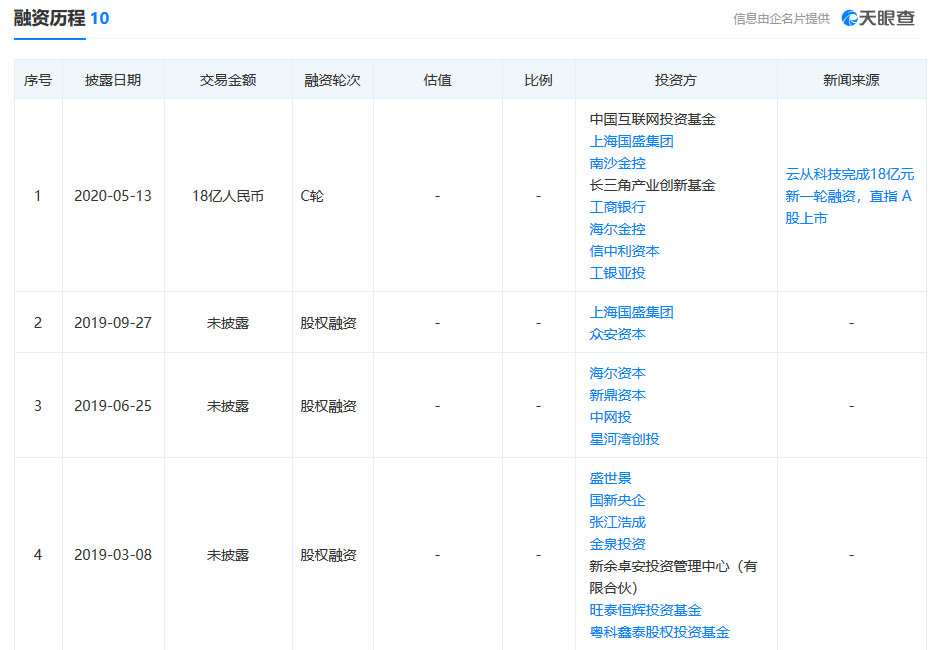Select the date 2020-05-13 cell
Image resolution: width=931 pixels, height=650 pixels.
click(x=113, y=196)
